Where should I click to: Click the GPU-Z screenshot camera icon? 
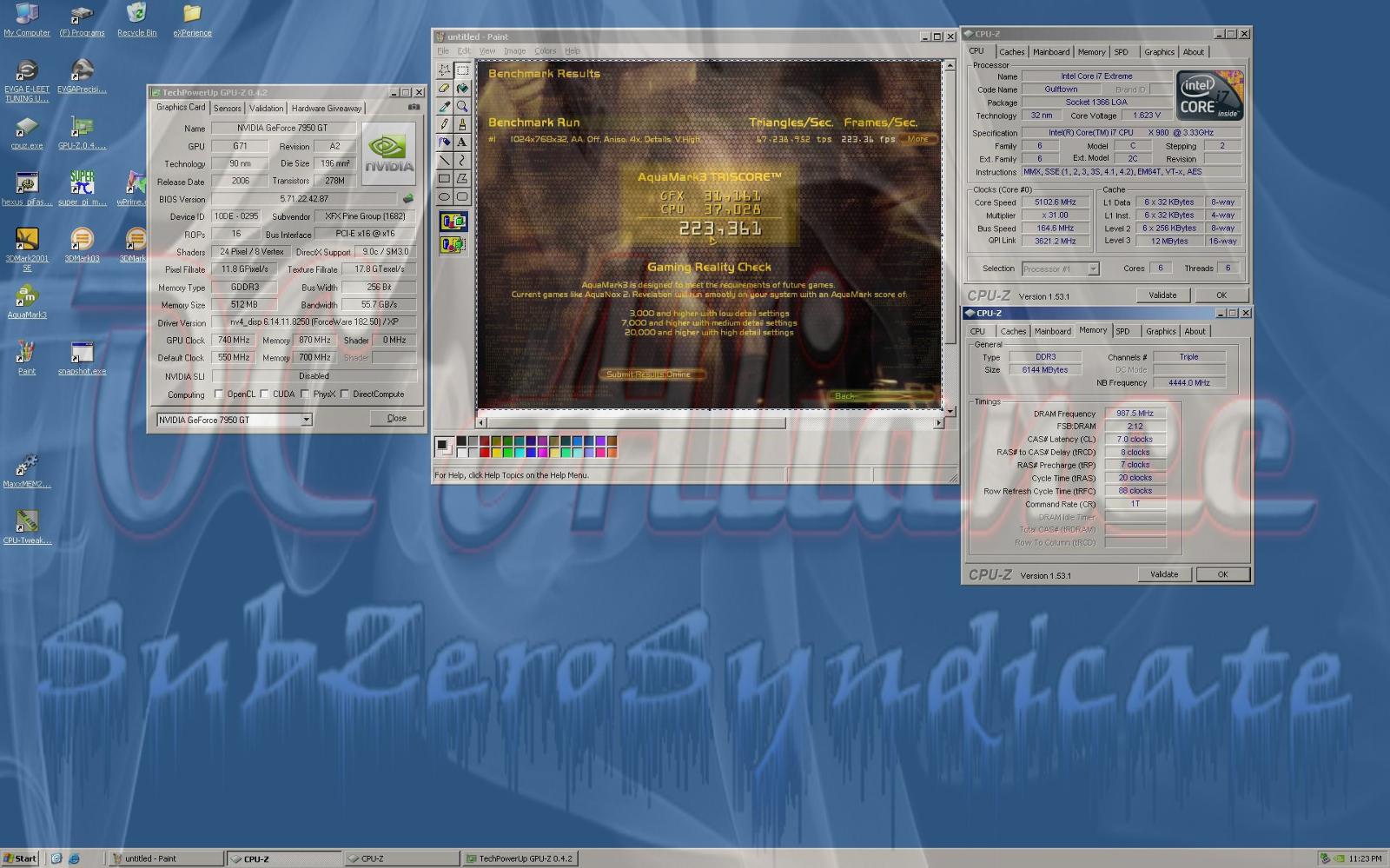(x=414, y=107)
